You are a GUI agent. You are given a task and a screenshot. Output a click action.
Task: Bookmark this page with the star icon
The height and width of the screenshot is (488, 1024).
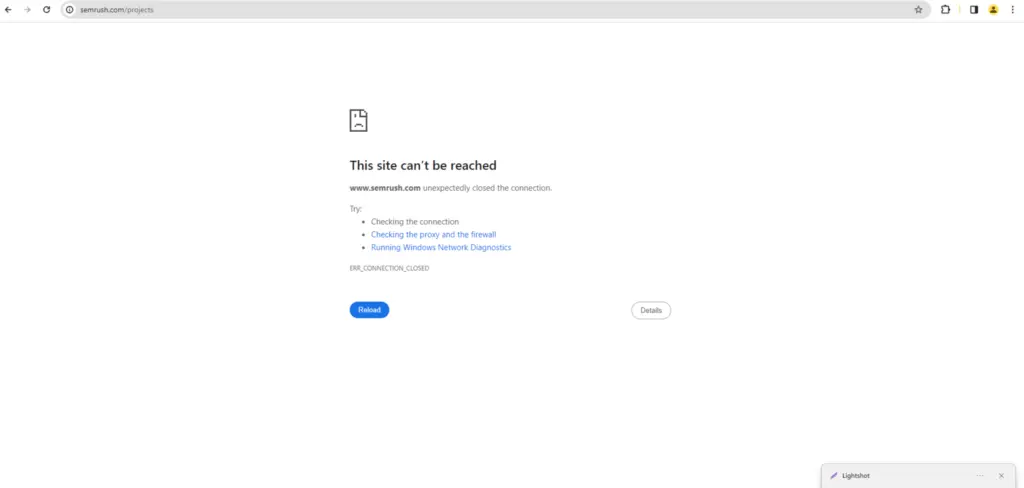[918, 10]
